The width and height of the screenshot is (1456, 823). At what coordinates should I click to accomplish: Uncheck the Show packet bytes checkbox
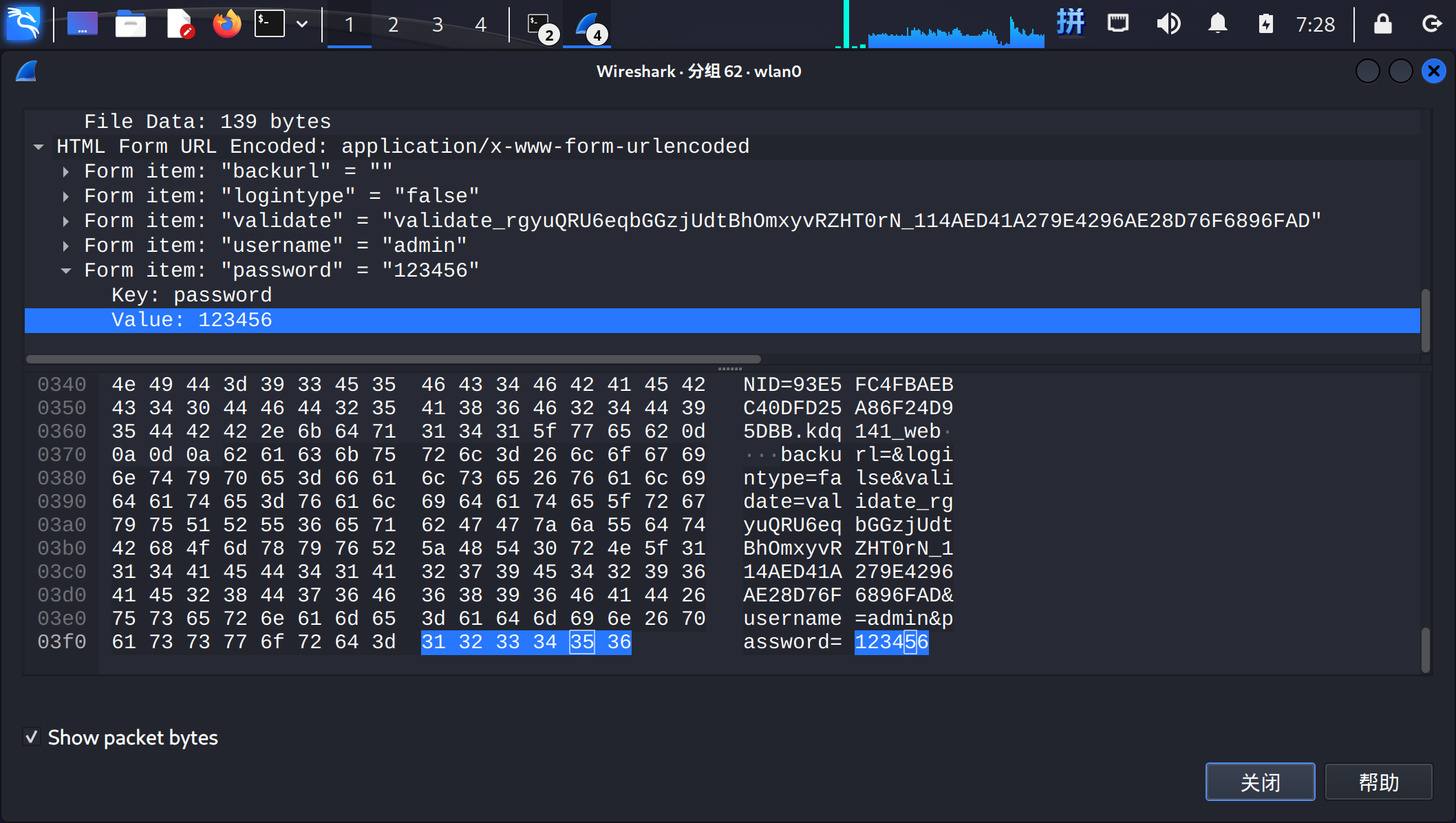(x=32, y=737)
